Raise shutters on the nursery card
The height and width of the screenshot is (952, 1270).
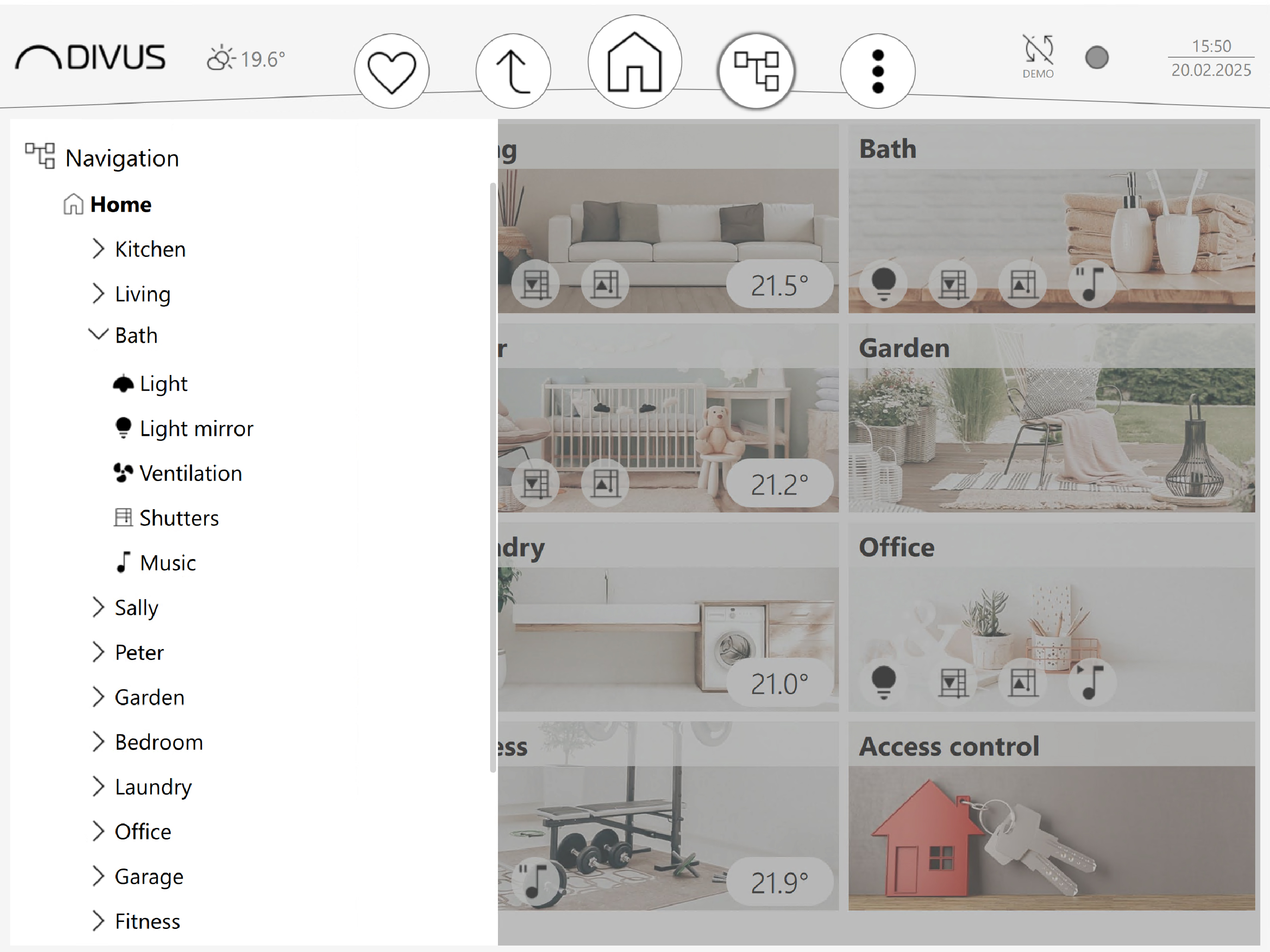point(605,483)
